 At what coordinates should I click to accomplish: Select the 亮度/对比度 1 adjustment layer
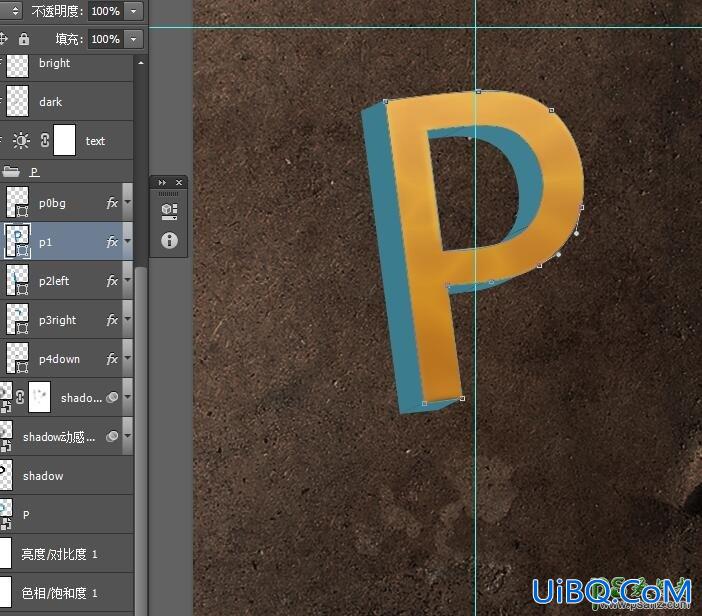66,554
